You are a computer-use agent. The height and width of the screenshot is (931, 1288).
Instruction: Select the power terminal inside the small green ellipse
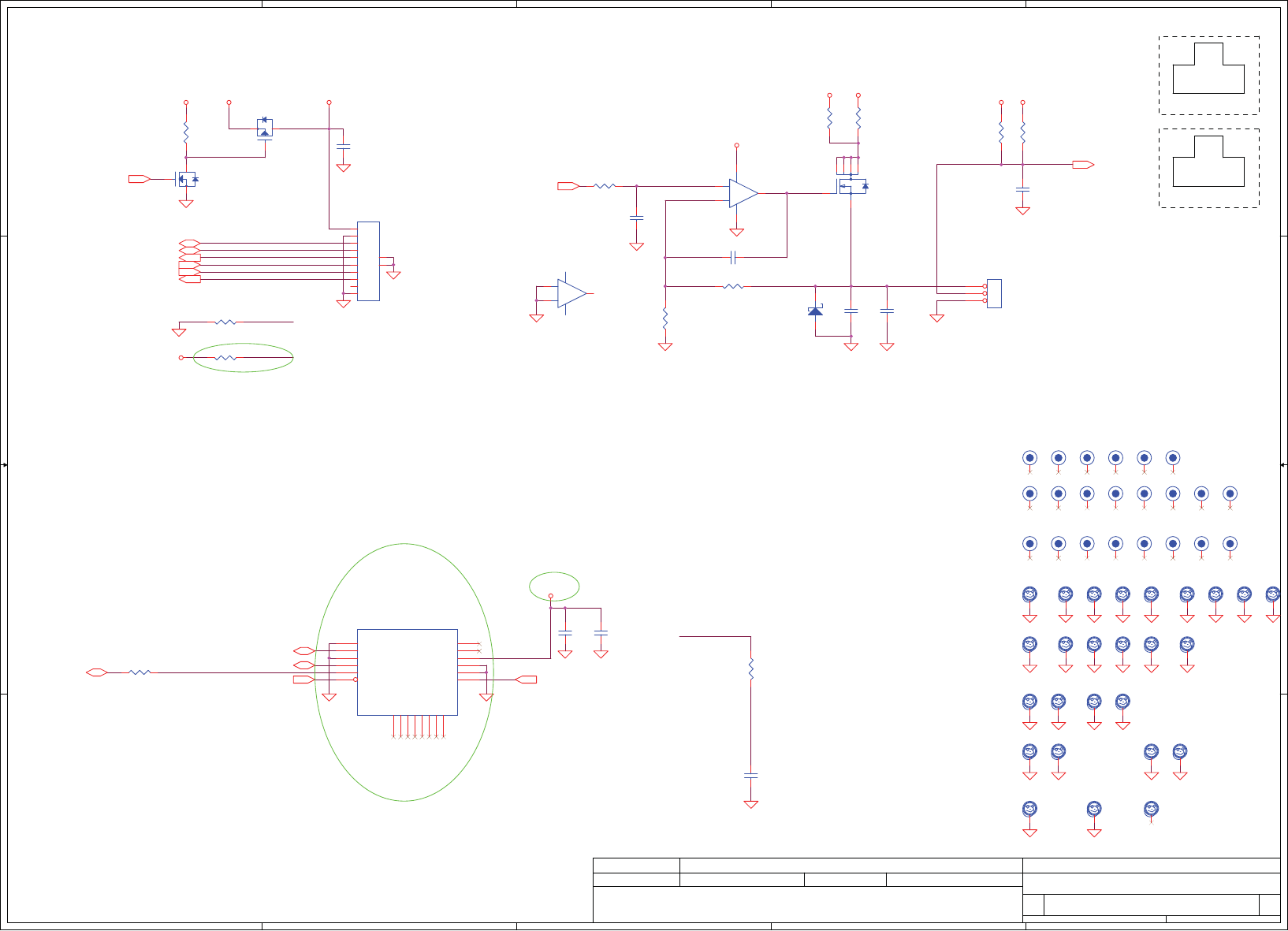pos(551,596)
